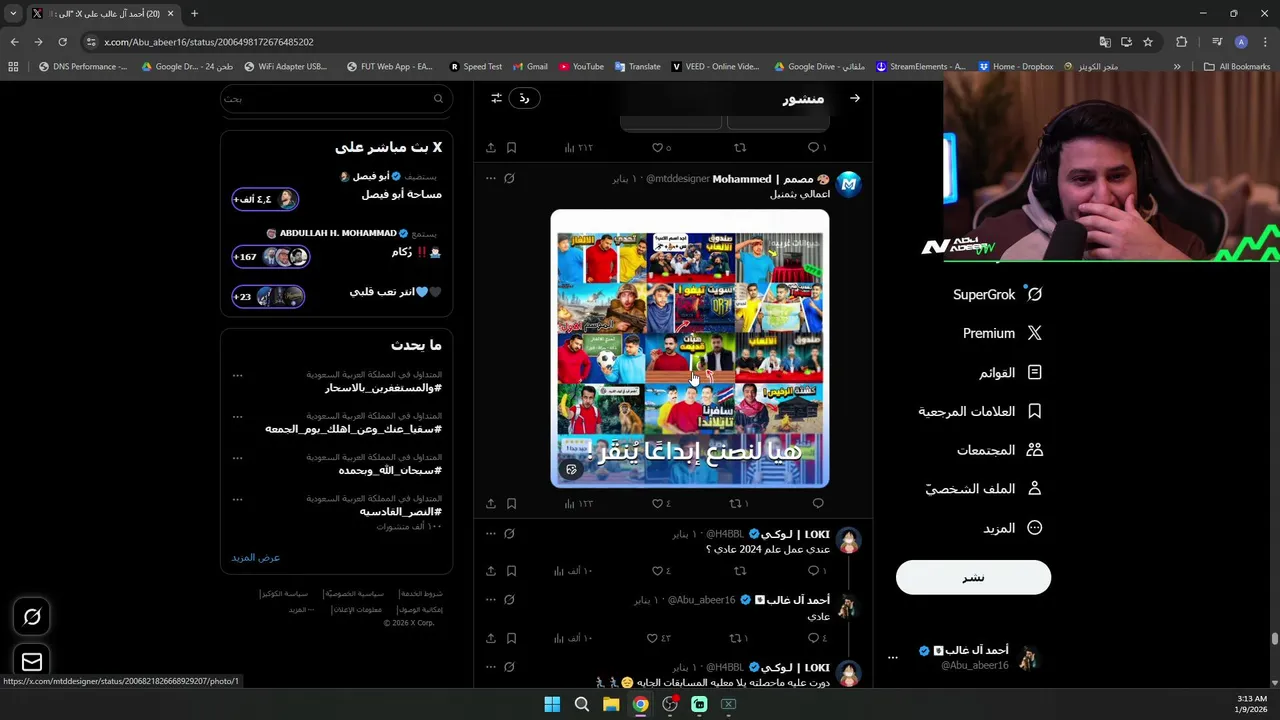
Task: Open العلامات المرجعية bookmarks page
Action: point(981,411)
